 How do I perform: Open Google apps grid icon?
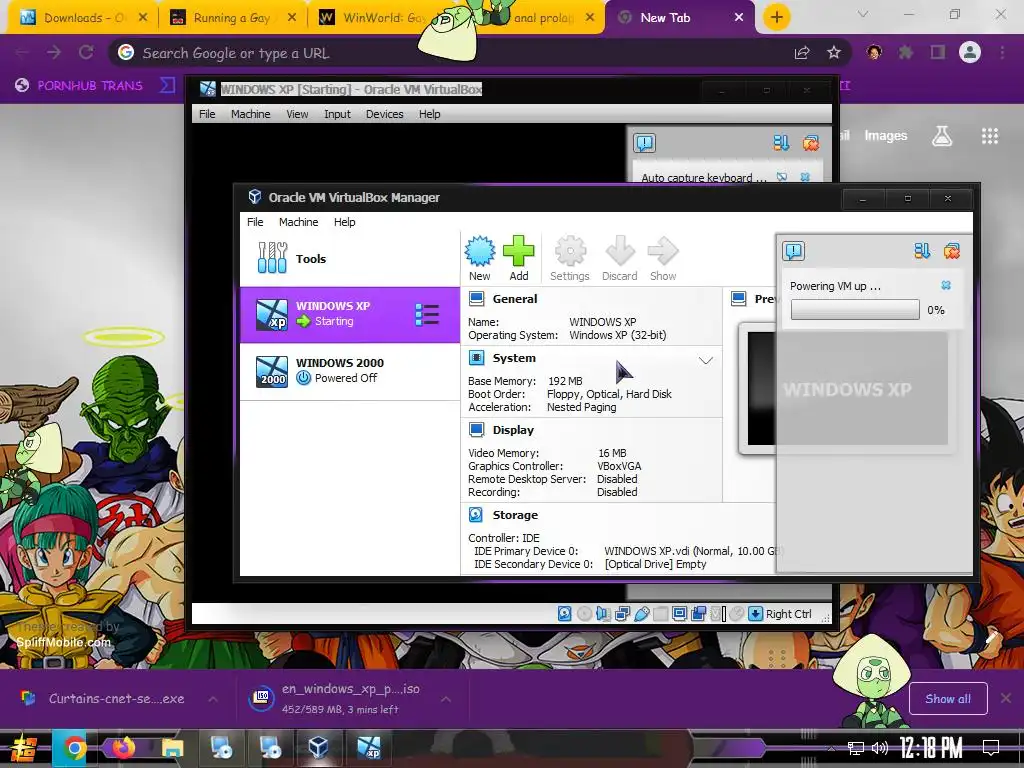point(990,136)
